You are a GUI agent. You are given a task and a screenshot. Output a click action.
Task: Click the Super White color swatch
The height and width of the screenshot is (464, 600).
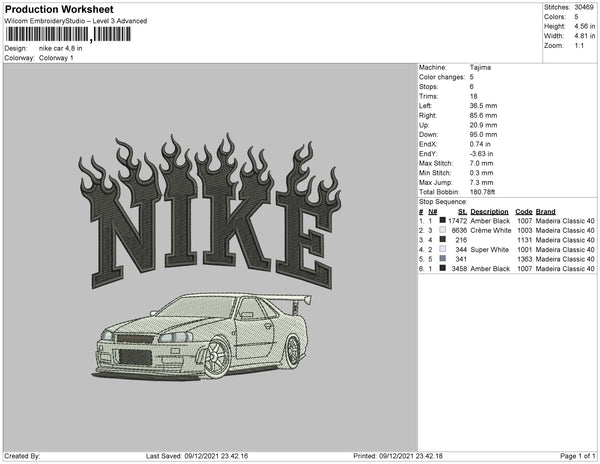443,249
